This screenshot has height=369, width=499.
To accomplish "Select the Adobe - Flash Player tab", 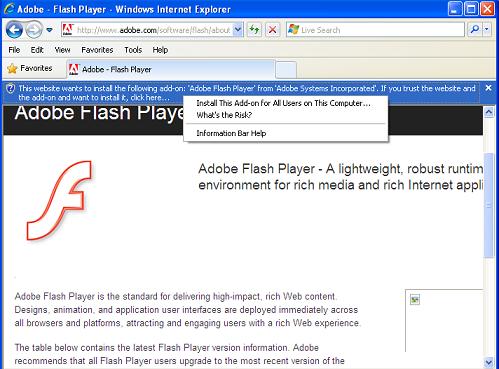I will coord(171,69).
